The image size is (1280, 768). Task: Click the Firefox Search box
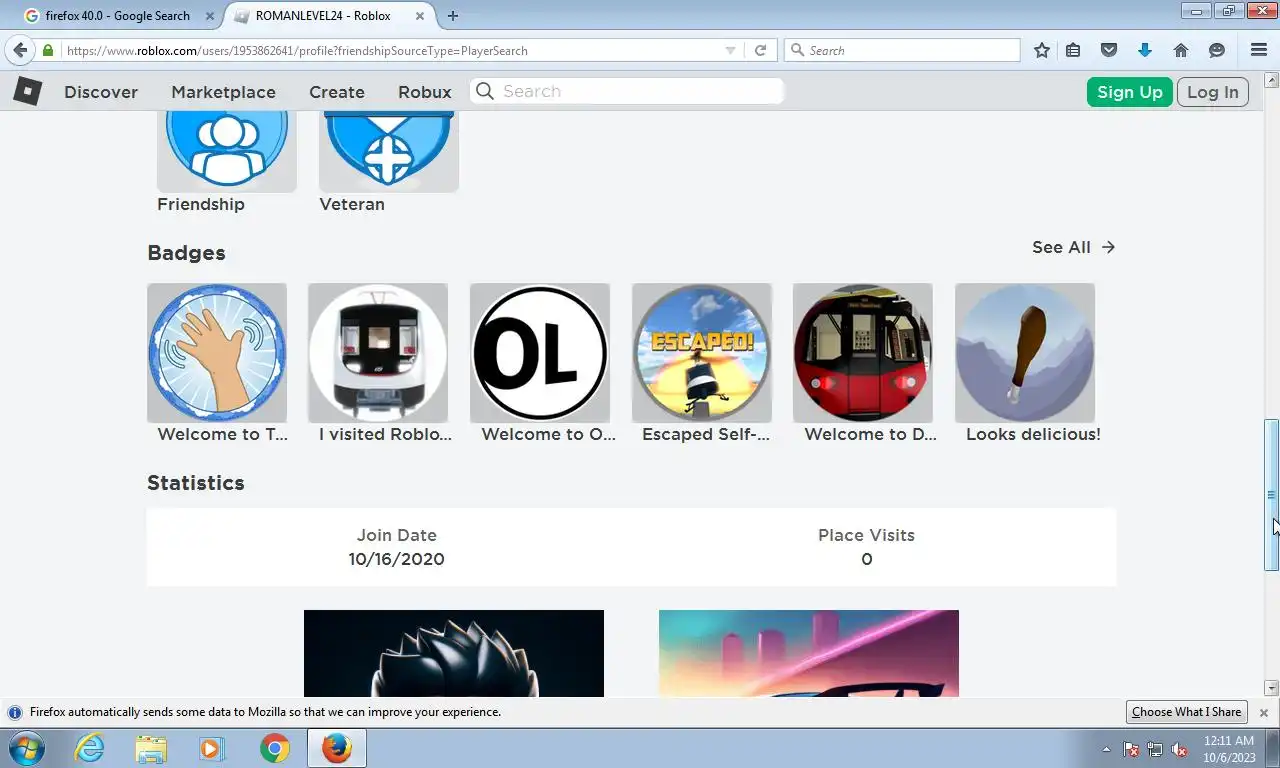902,50
